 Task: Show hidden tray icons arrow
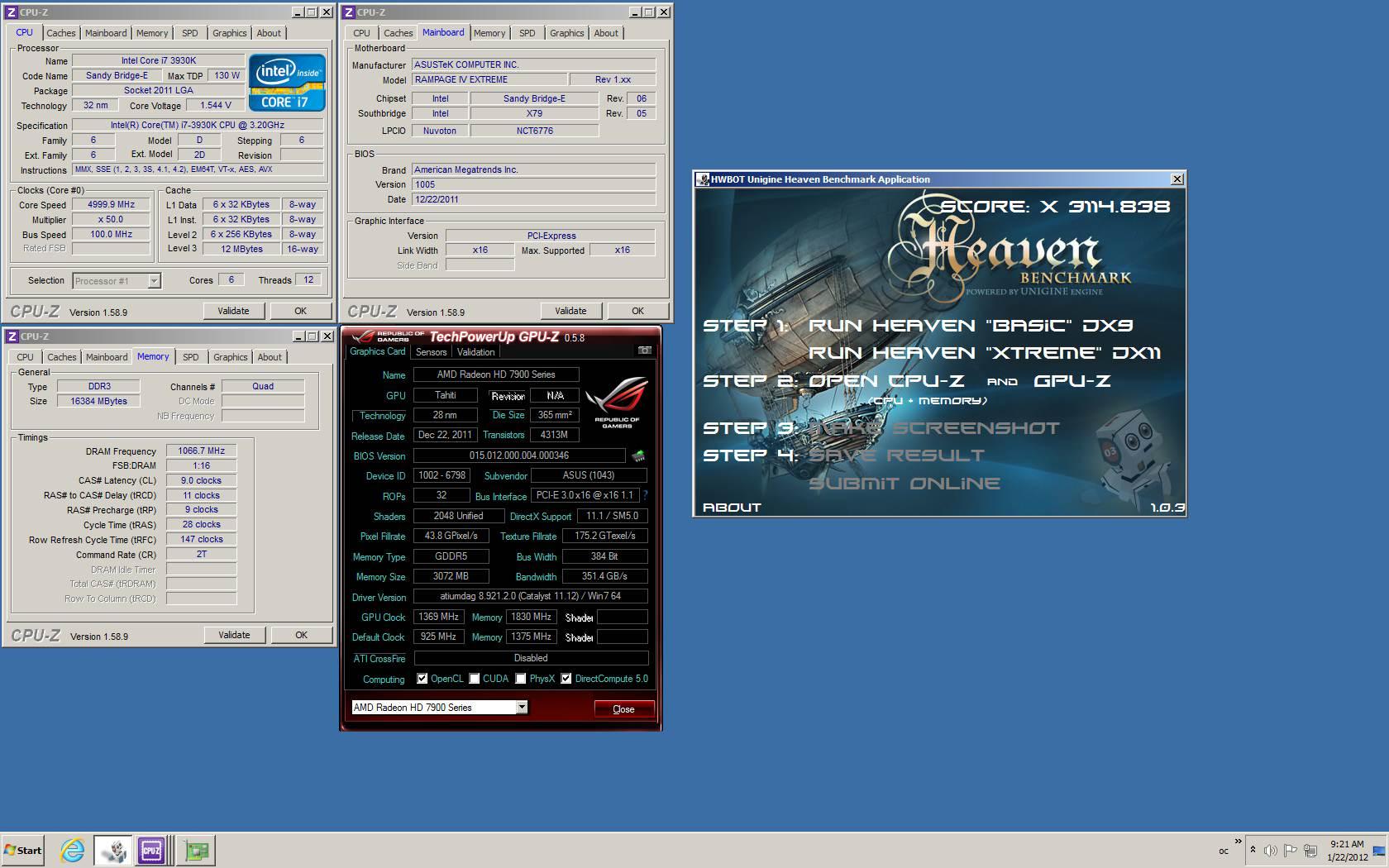(1253, 850)
